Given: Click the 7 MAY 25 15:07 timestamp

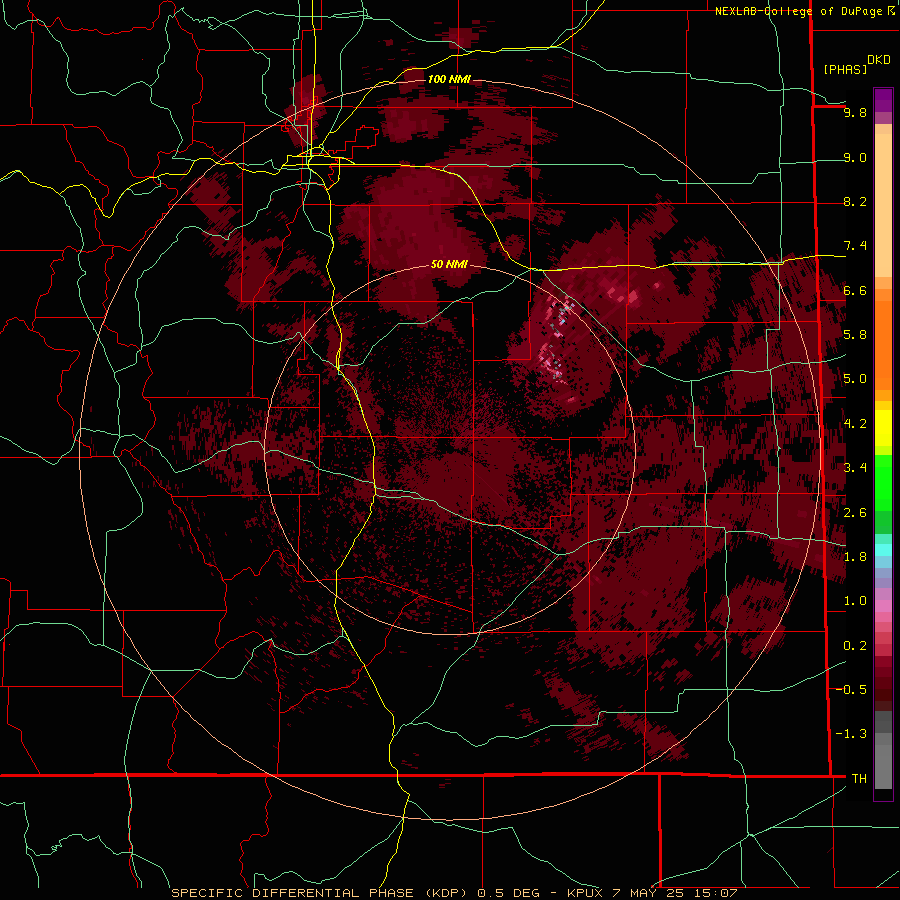Looking at the screenshot, I should [675, 893].
